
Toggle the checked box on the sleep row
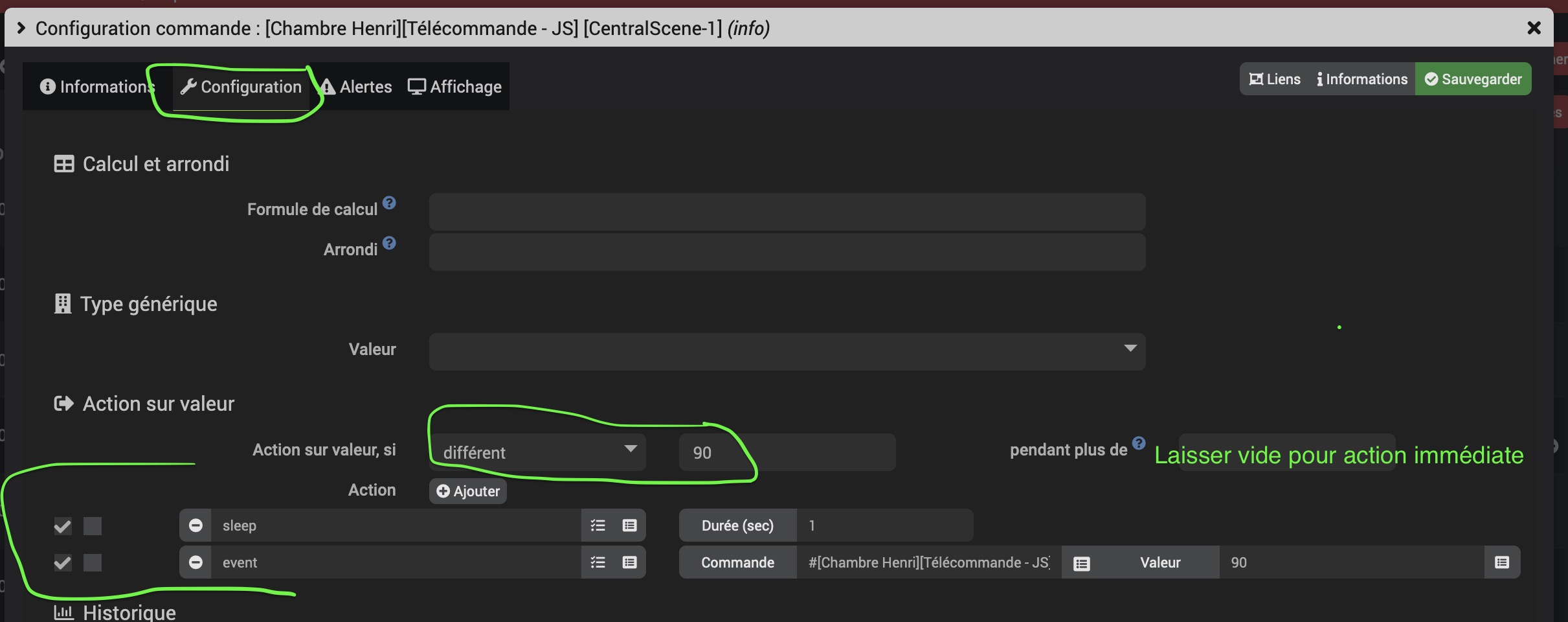[62, 526]
